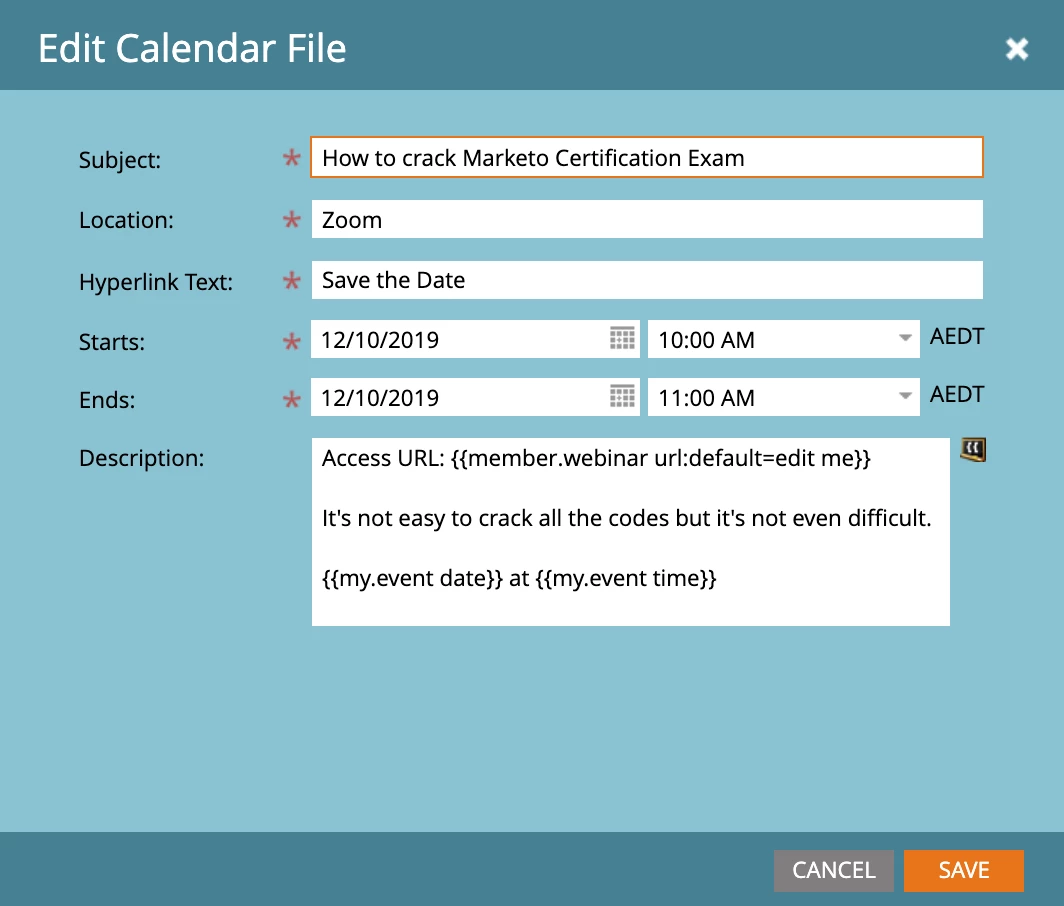Click the 11:00 AM end time combo box
This screenshot has width=1064, height=906.
(x=784, y=397)
